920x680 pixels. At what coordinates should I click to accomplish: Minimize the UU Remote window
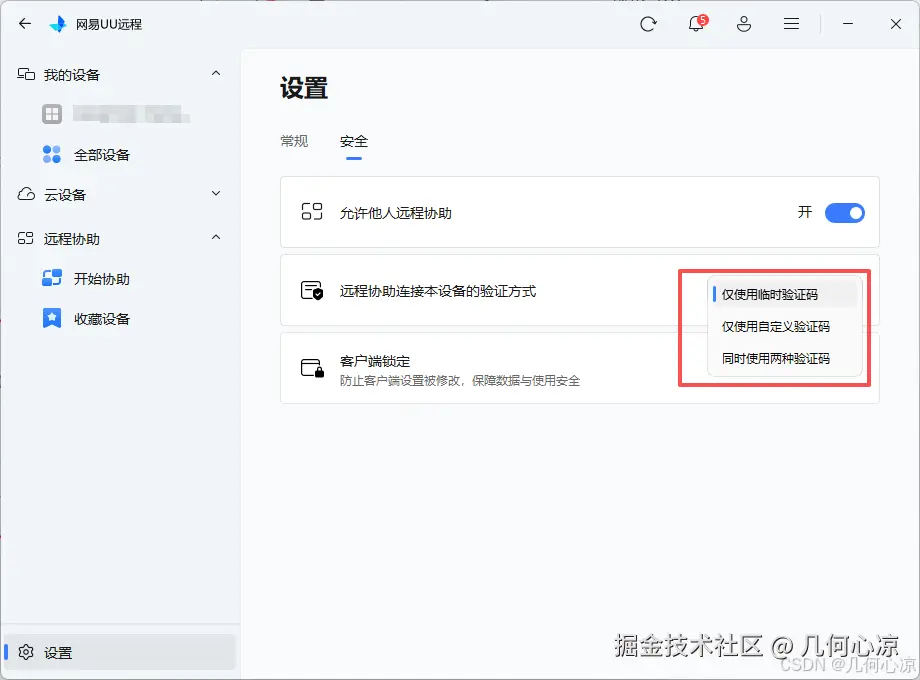tap(848, 23)
